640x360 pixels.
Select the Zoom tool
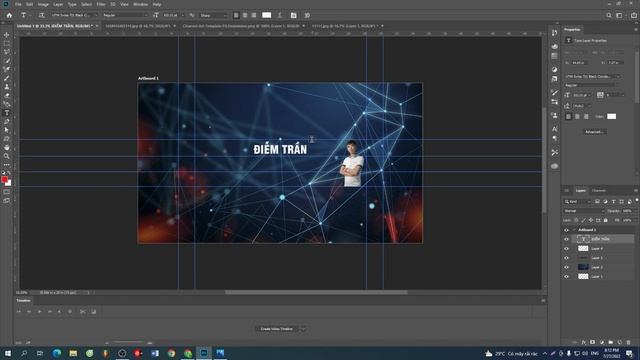pyautogui.click(x=7, y=156)
